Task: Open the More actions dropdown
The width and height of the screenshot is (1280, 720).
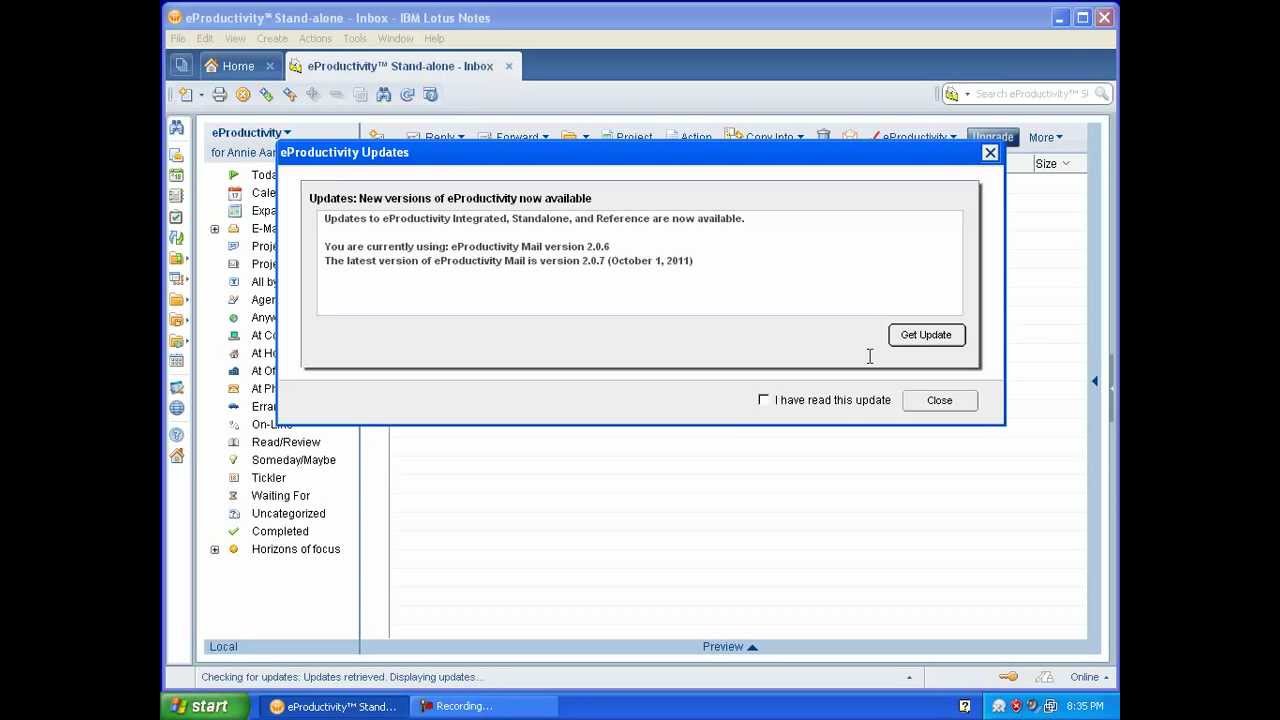Action: pos(1045,138)
